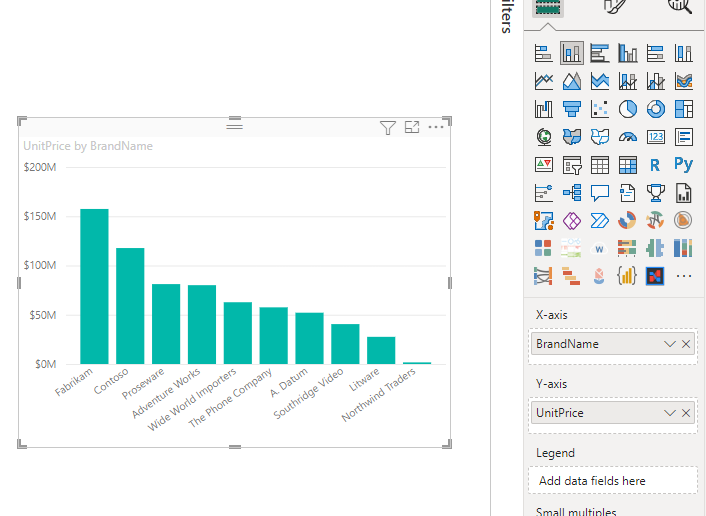Select the Ribbon chart visual
This screenshot has height=516, width=706.
tap(683, 81)
